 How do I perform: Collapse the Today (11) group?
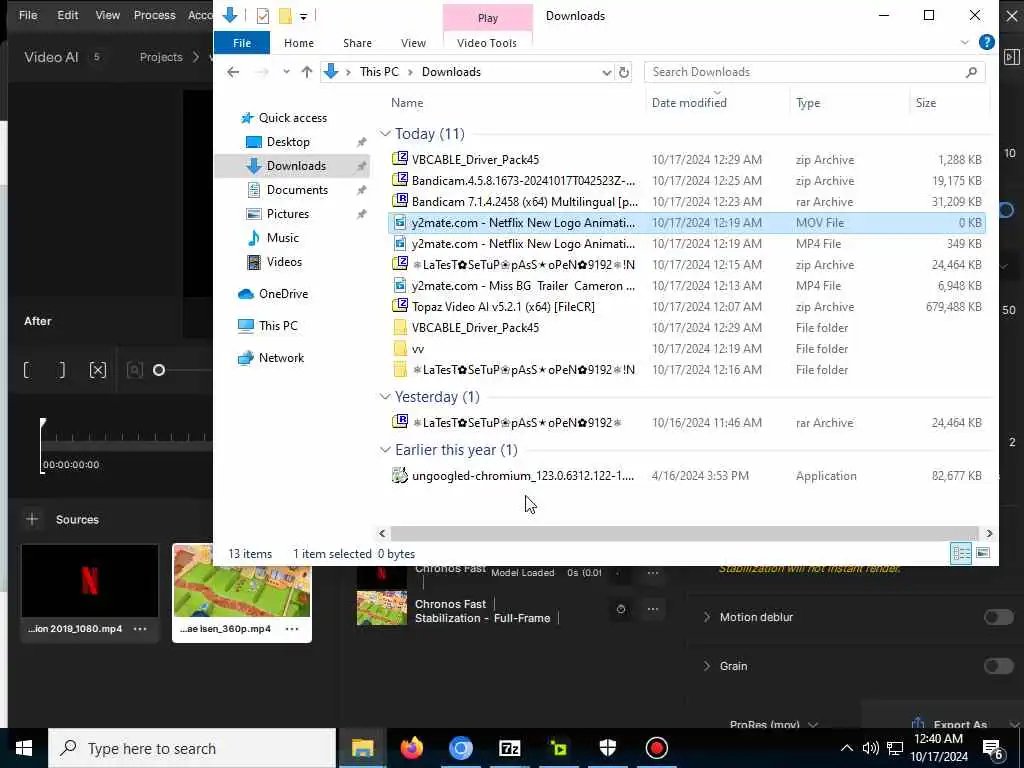click(385, 134)
